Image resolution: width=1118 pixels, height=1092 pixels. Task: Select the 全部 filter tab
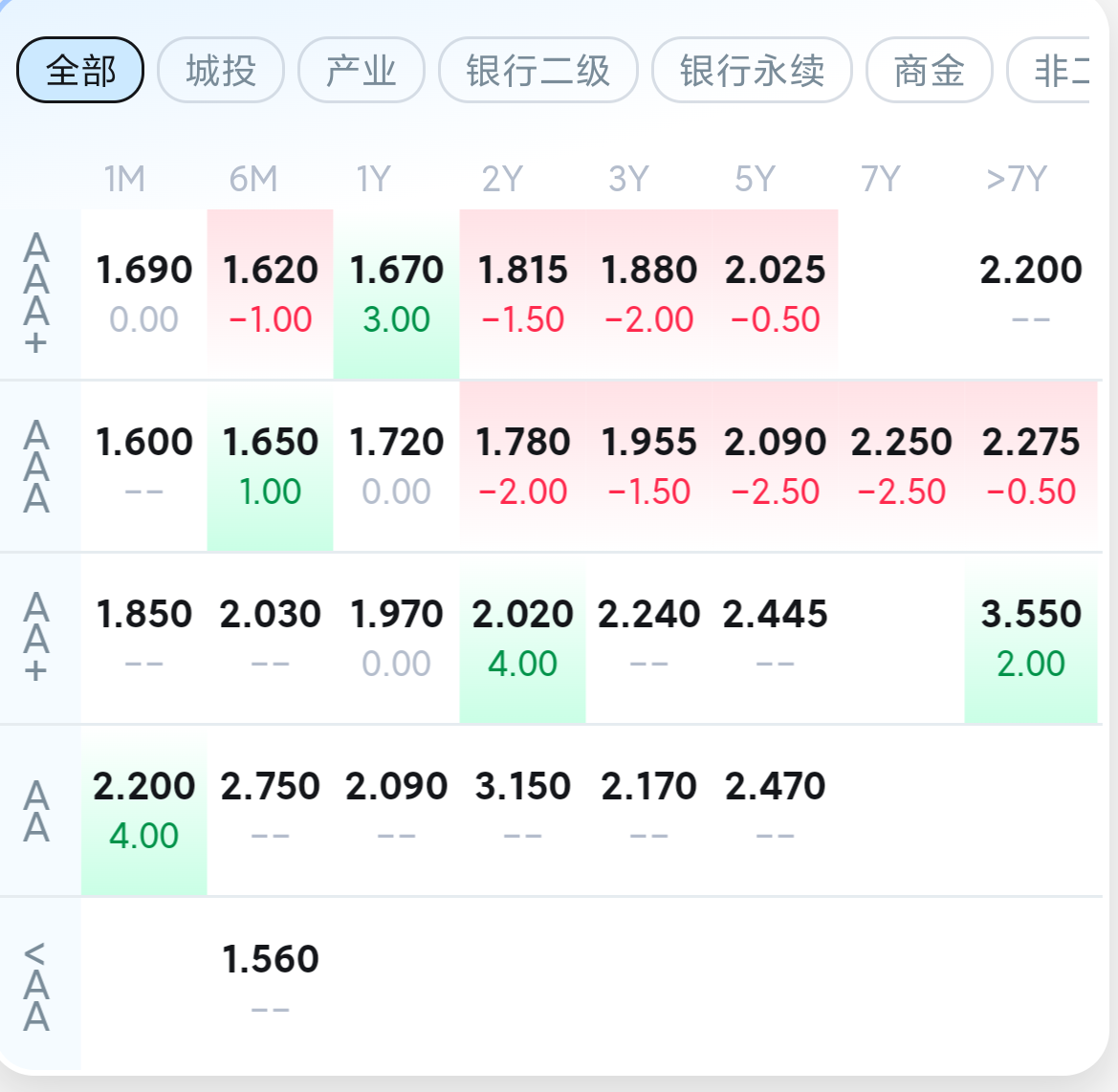[x=80, y=70]
